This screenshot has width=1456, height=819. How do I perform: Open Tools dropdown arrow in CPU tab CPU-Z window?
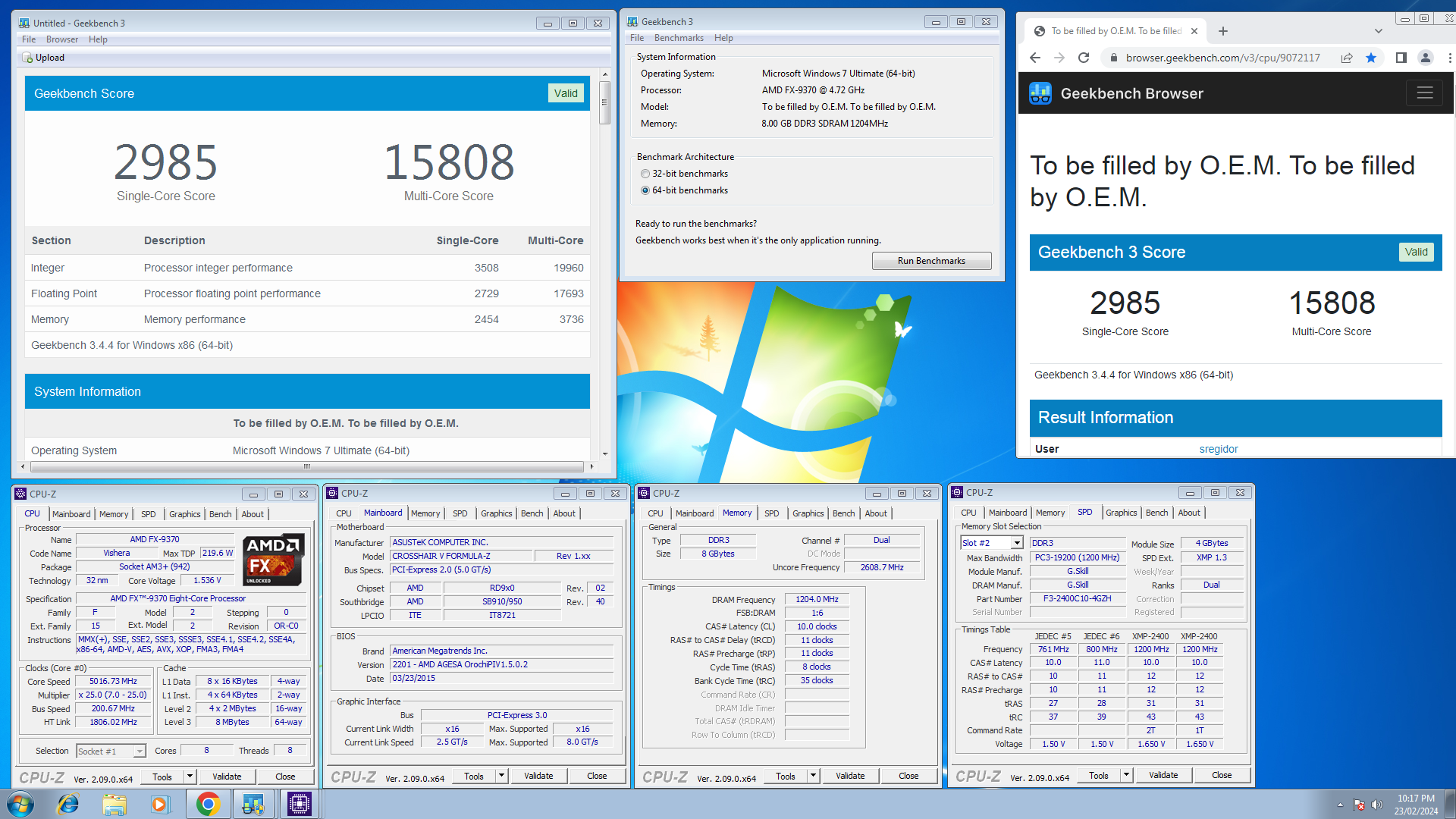click(x=190, y=777)
